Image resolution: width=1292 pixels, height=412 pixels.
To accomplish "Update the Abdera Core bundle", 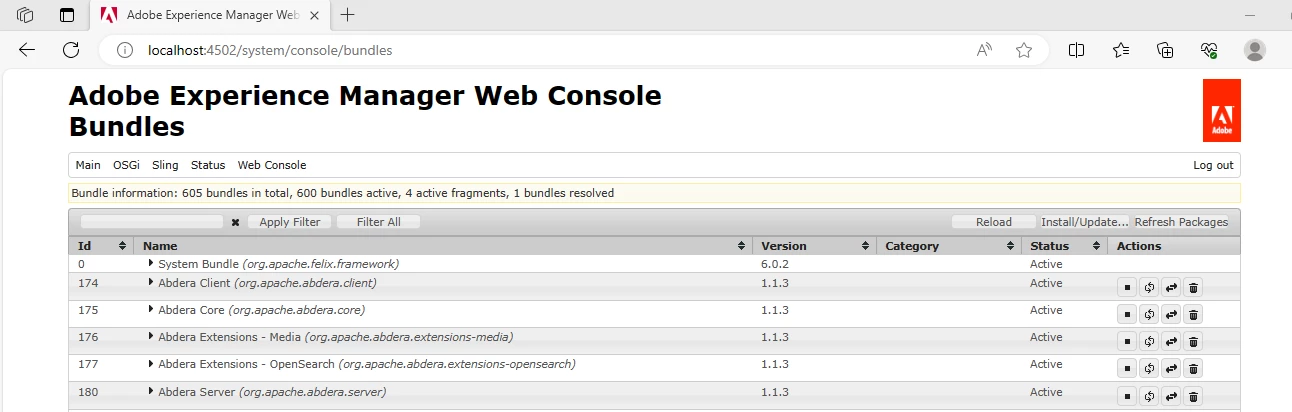I will [1171, 314].
